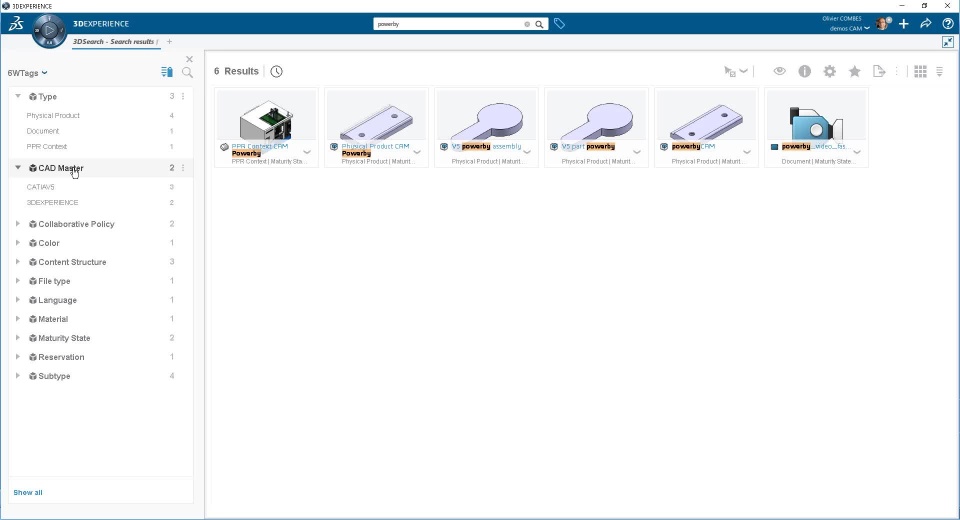Expand the File type group

tap(18, 281)
